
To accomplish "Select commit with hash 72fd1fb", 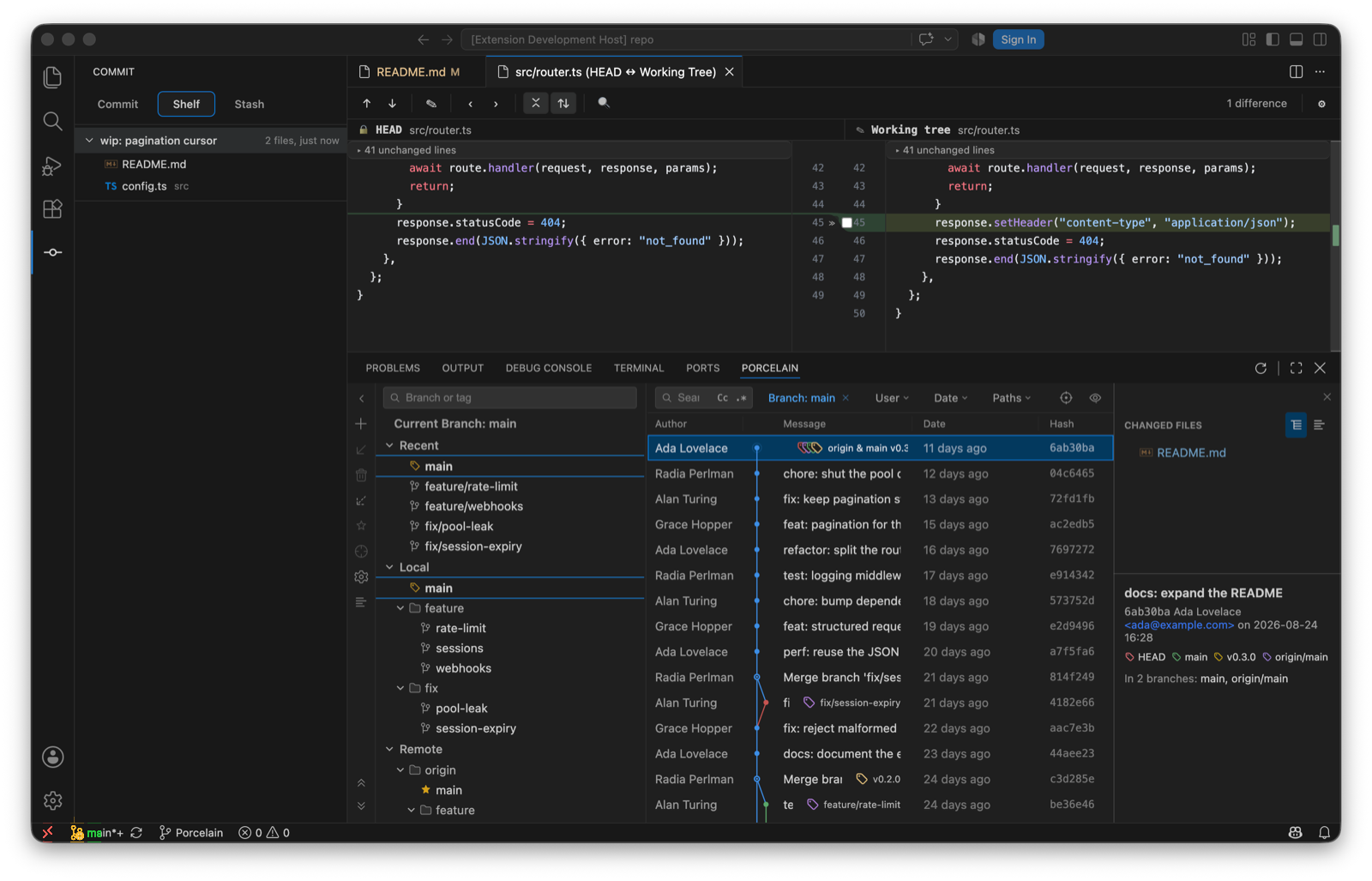I will pyautogui.click(x=880, y=499).
